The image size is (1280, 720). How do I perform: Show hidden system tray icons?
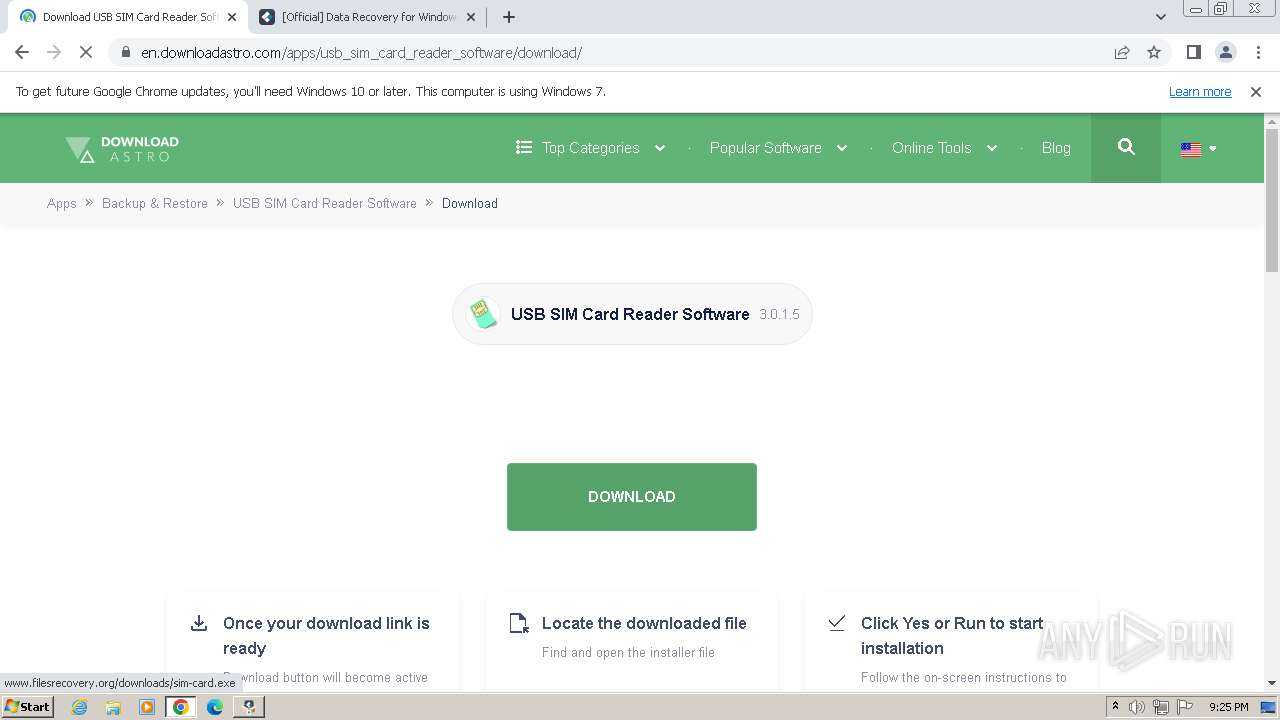1115,707
